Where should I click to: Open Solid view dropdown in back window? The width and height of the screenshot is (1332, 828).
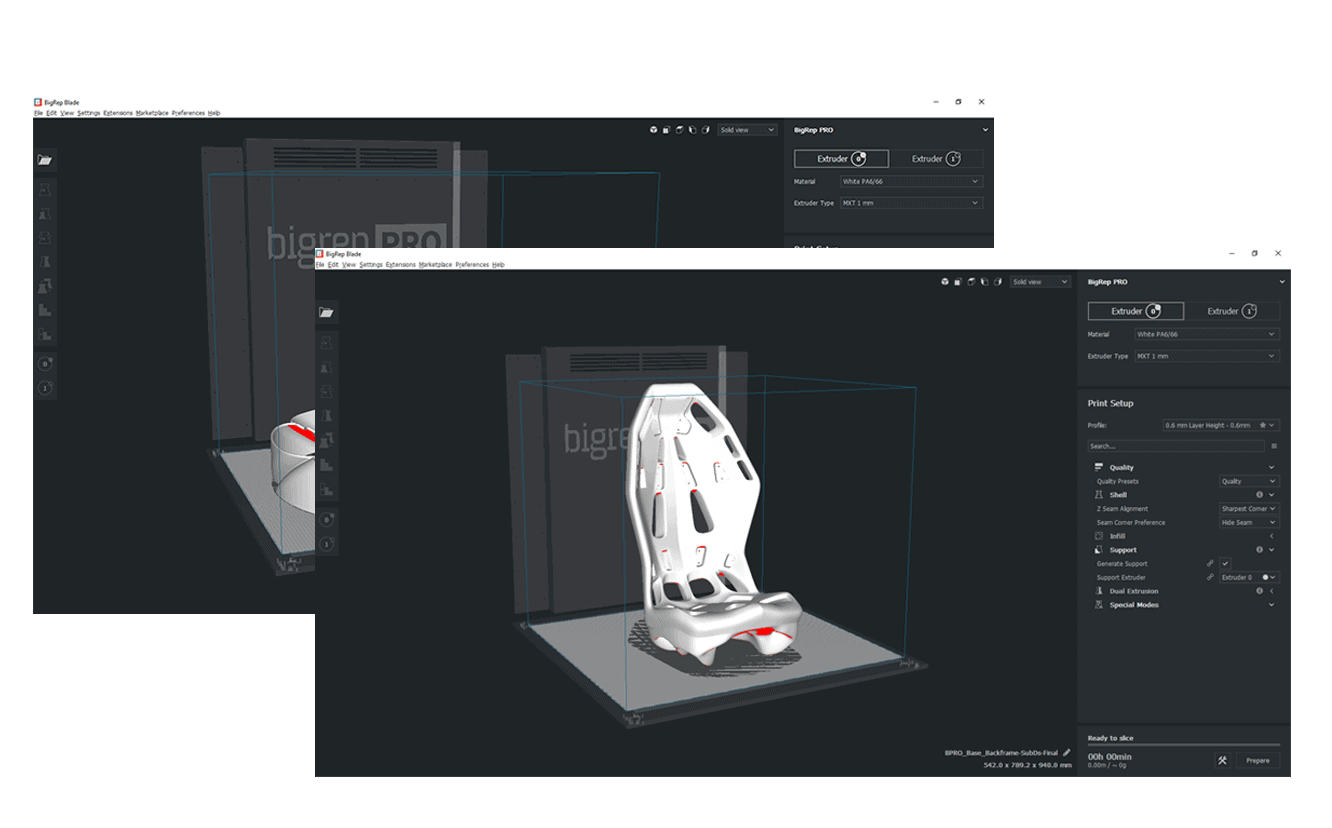click(747, 130)
